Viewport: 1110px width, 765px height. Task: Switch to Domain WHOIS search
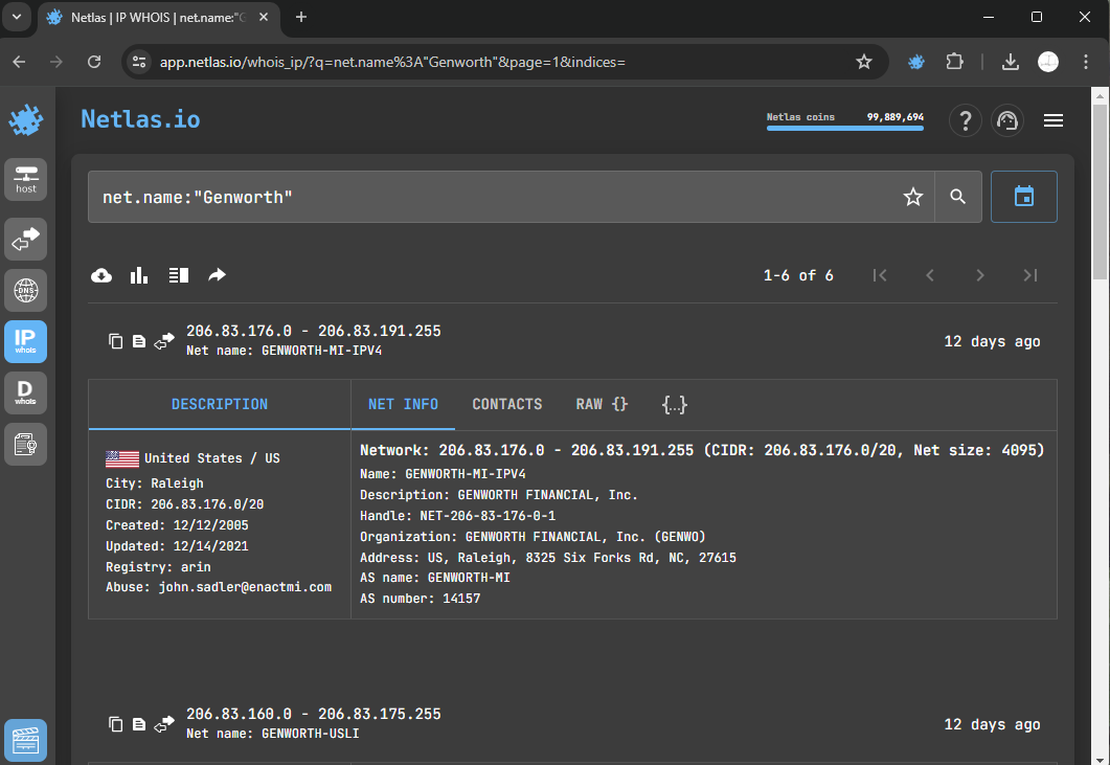pos(26,392)
